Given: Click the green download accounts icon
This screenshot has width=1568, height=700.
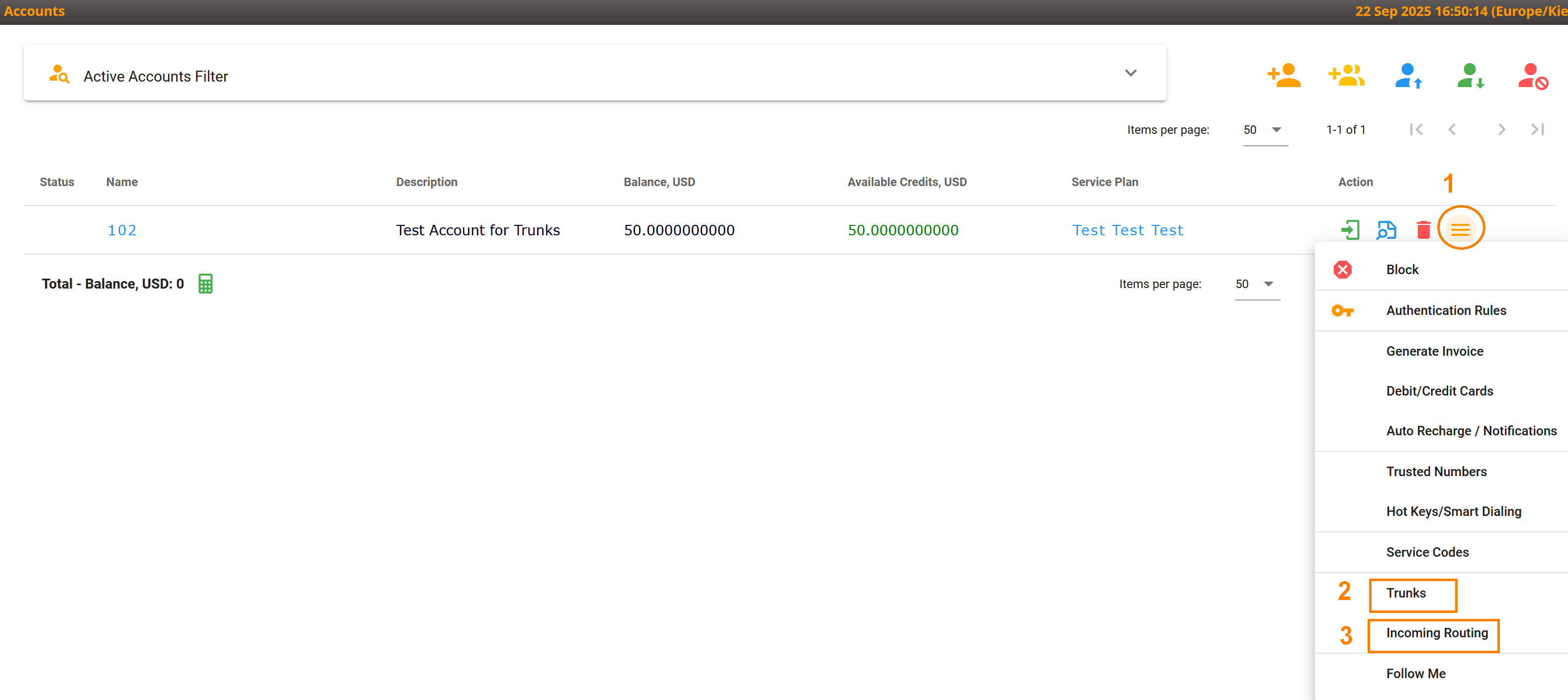Looking at the screenshot, I should tap(1470, 76).
